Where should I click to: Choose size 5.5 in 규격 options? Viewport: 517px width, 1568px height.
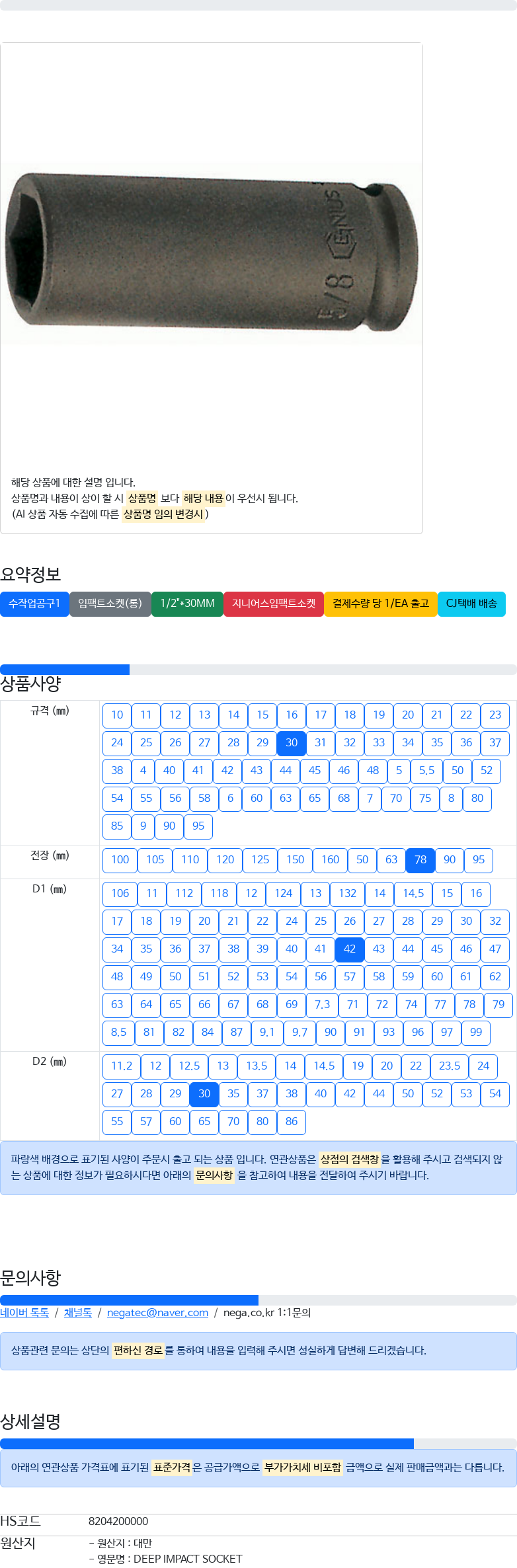(x=427, y=771)
